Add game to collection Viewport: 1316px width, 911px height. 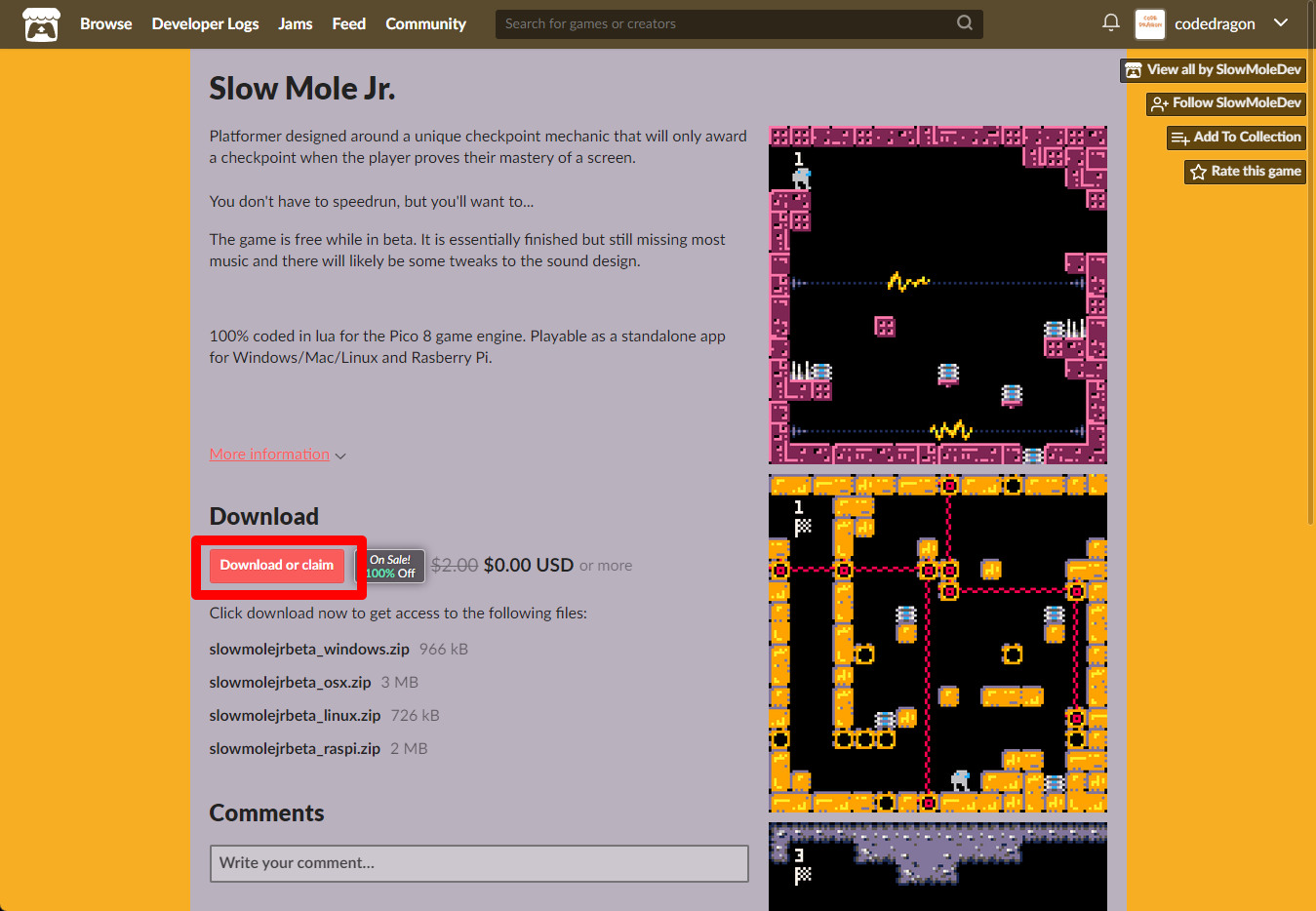pyautogui.click(x=1236, y=138)
